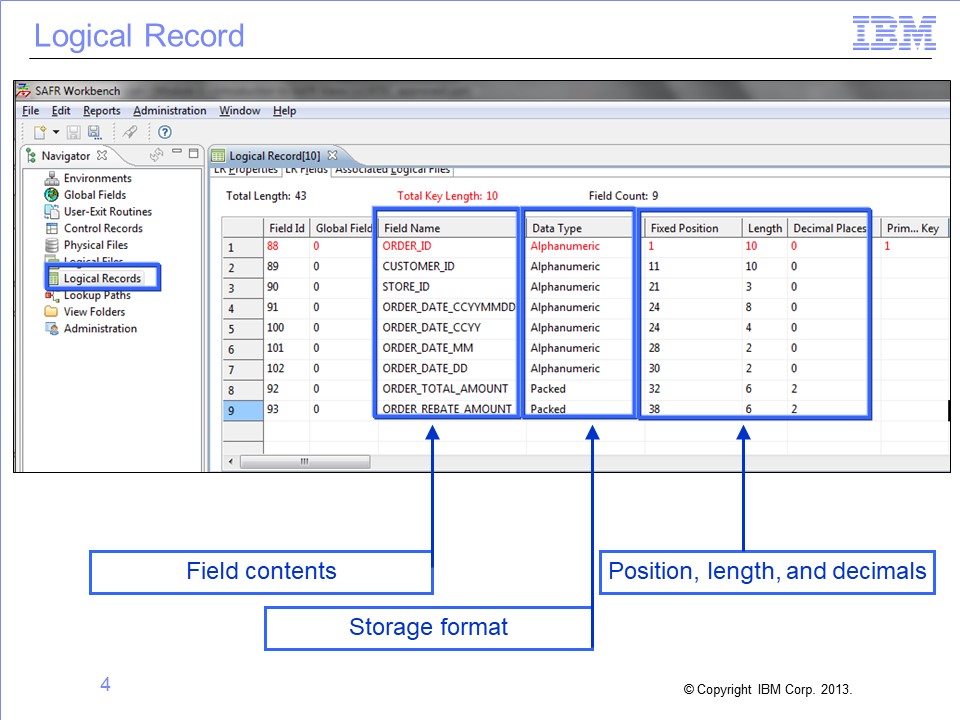
Task: Click the scrollbar left arrow
Action: tap(230, 462)
